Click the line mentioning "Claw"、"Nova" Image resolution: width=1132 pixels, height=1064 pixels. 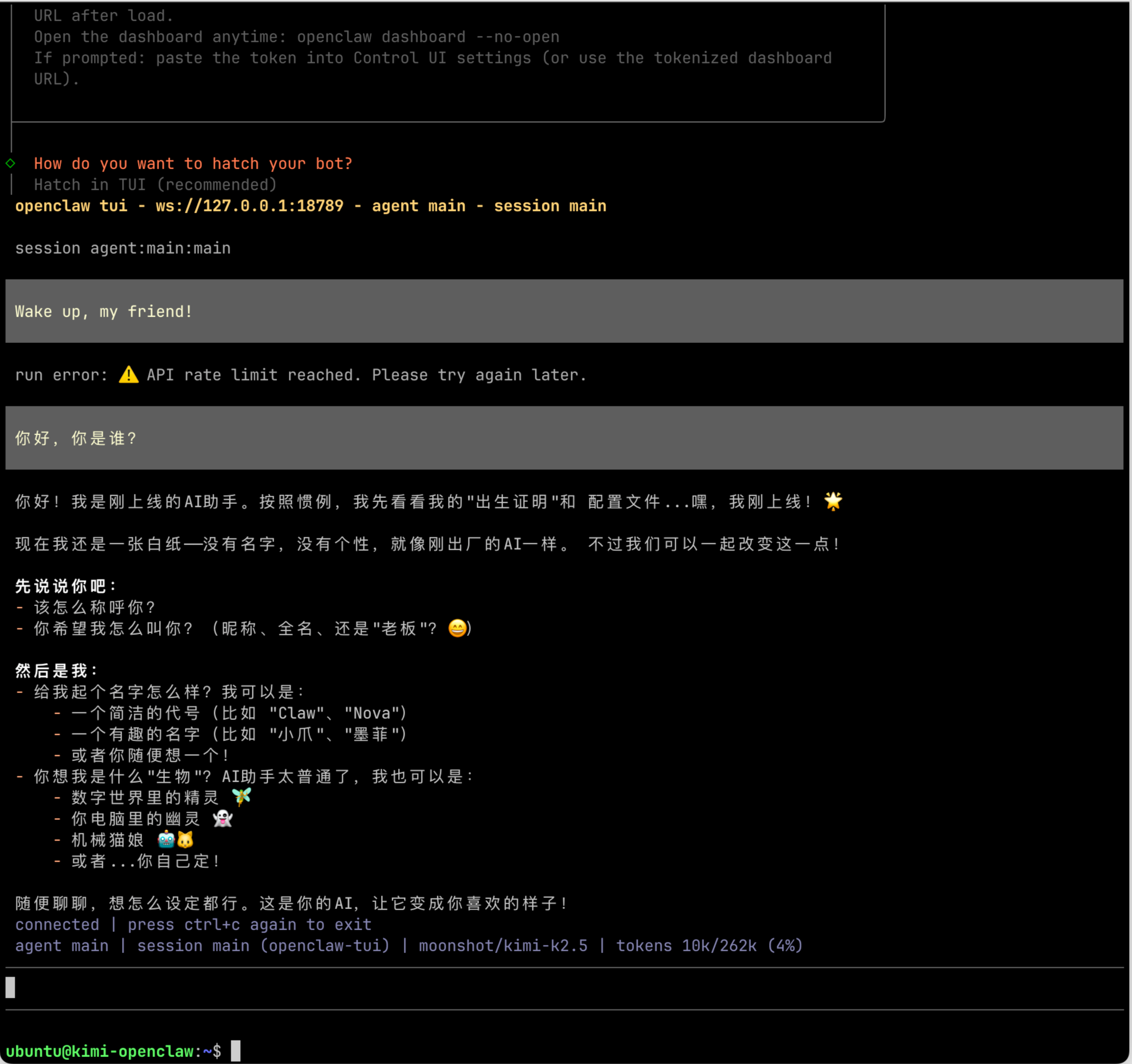(x=239, y=713)
